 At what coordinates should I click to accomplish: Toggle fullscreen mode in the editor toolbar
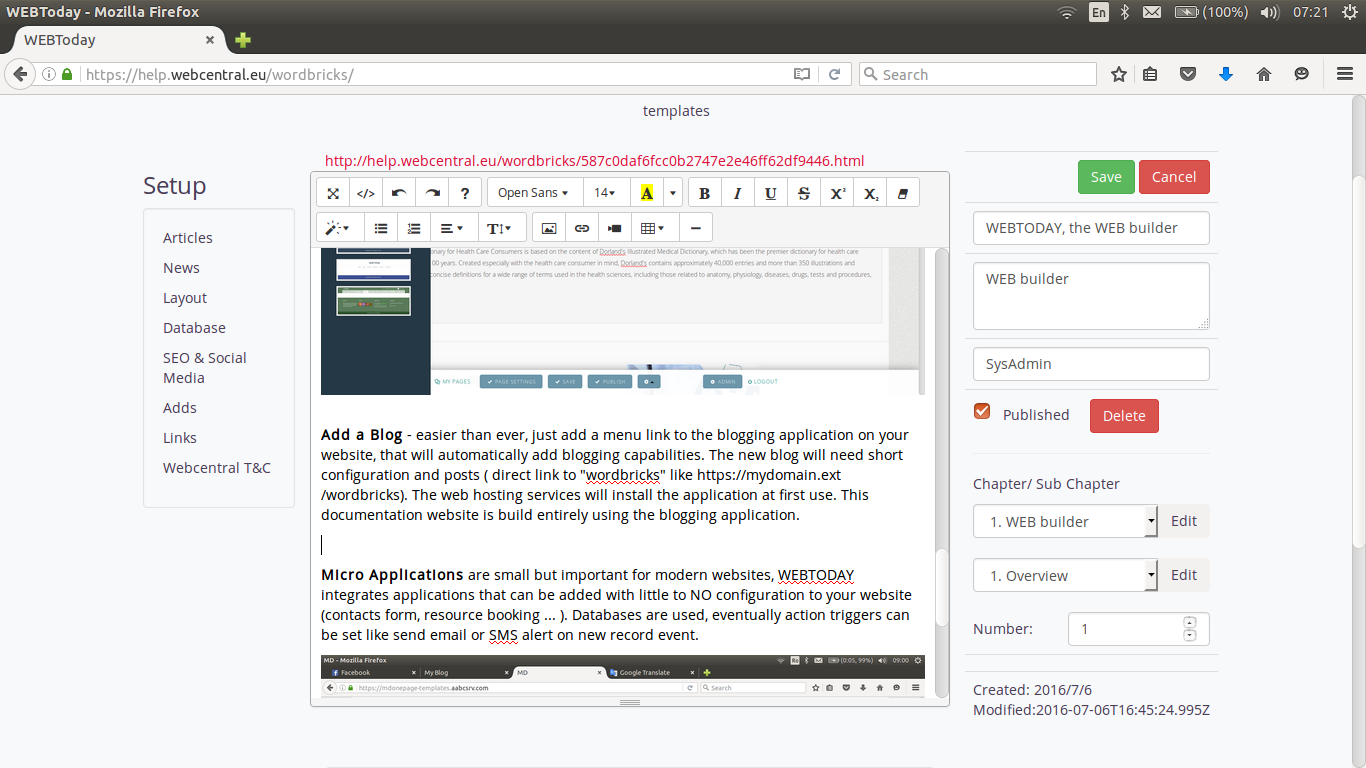pos(333,193)
